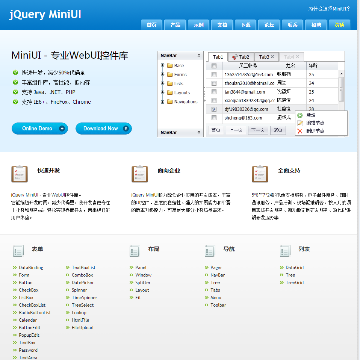
Task: Click the red X delete icon in demo menu
Action: pos(300,131)
